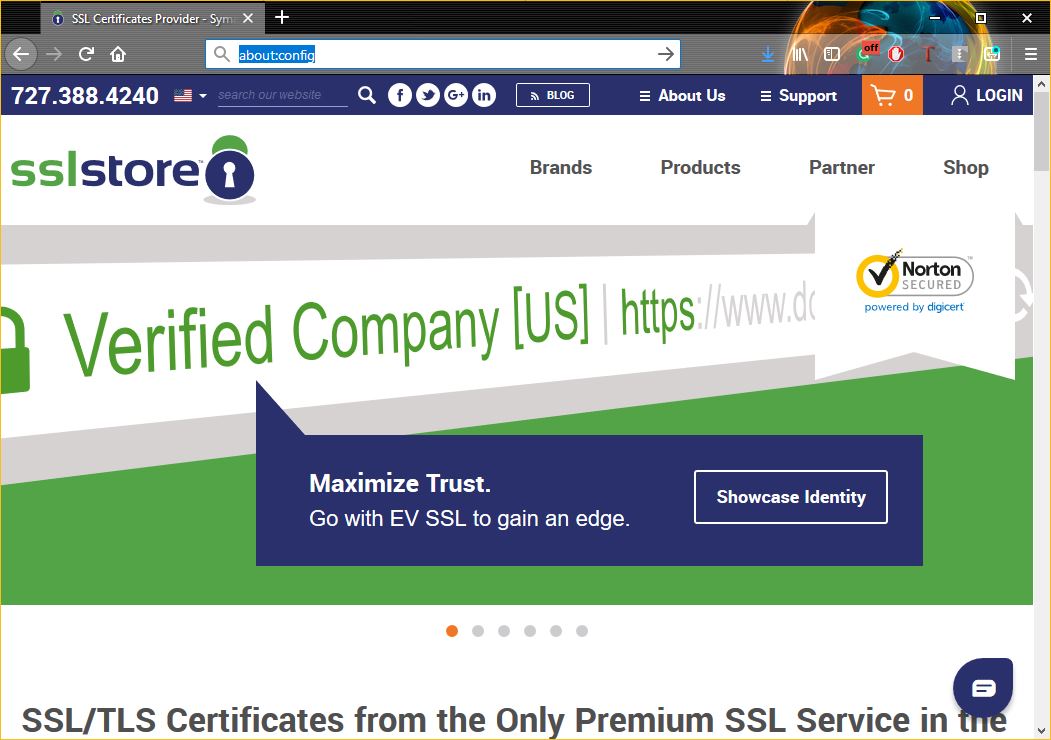Image resolution: width=1051 pixels, height=740 pixels.
Task: Go back with the browser back arrow
Action: [x=21, y=54]
